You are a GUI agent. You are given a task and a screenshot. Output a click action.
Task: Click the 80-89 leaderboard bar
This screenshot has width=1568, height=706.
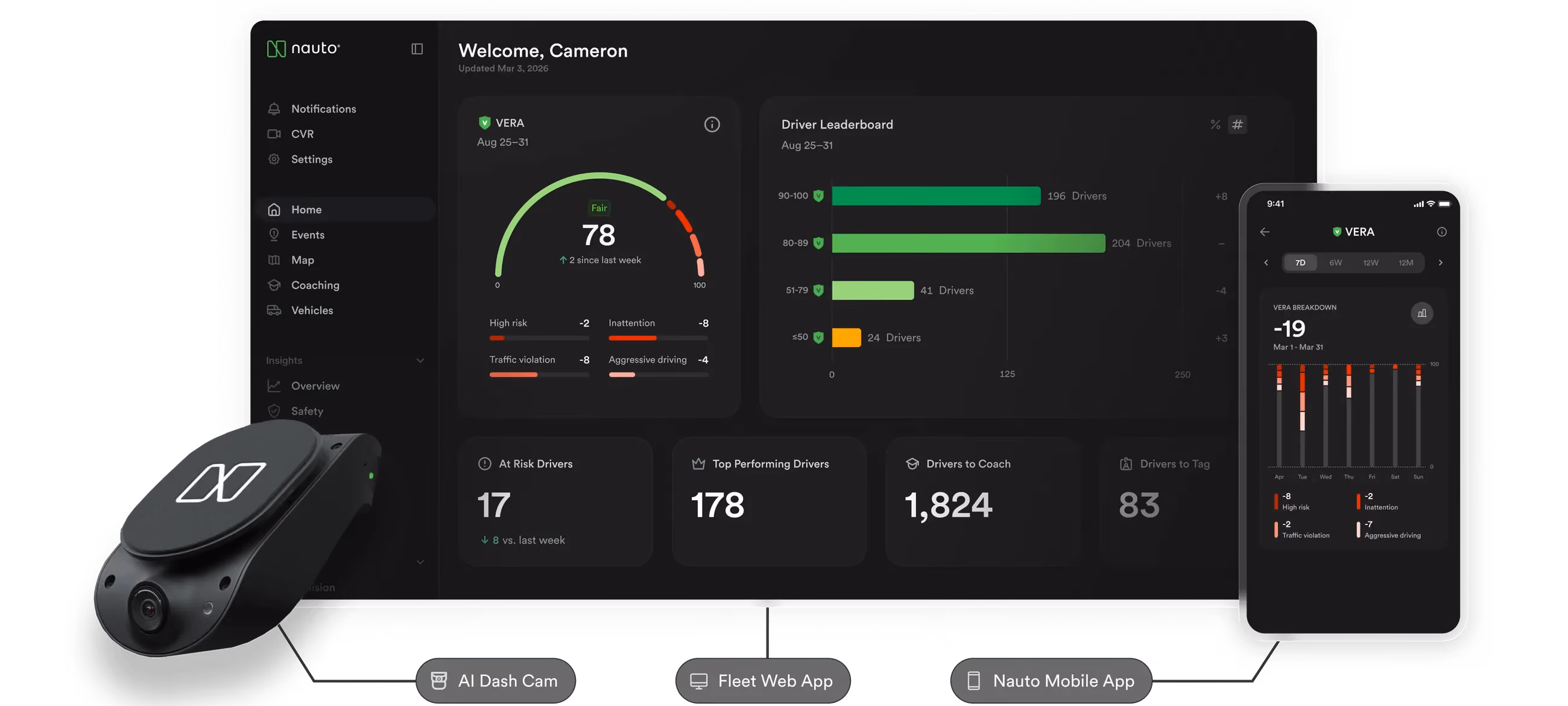[x=968, y=243]
